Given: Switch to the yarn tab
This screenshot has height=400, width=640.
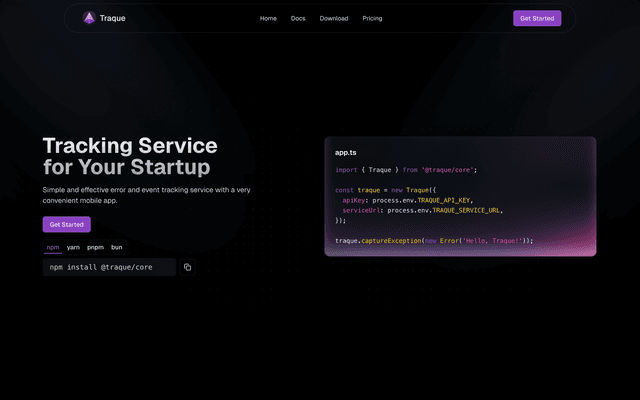Looking at the screenshot, I should [73, 246].
